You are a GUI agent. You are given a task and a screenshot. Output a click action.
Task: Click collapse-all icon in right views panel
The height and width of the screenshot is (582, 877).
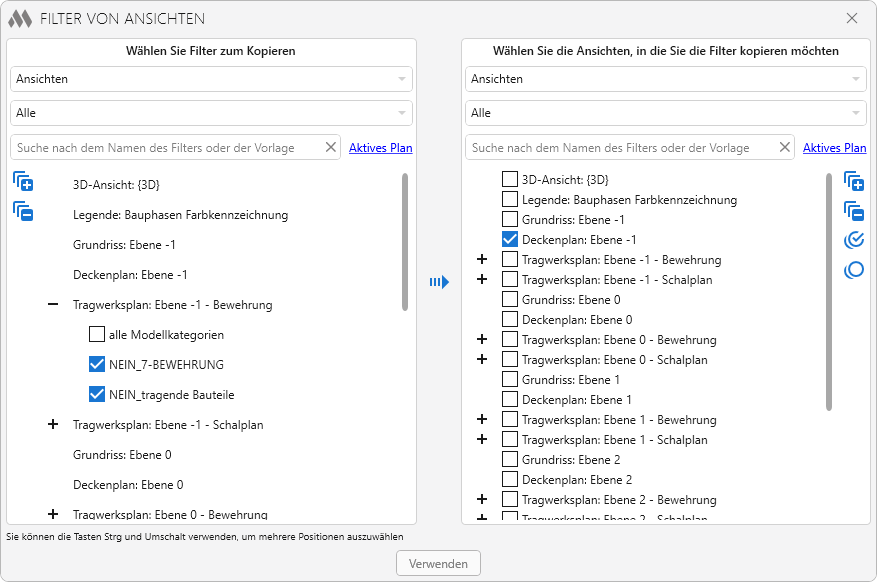[x=853, y=210]
